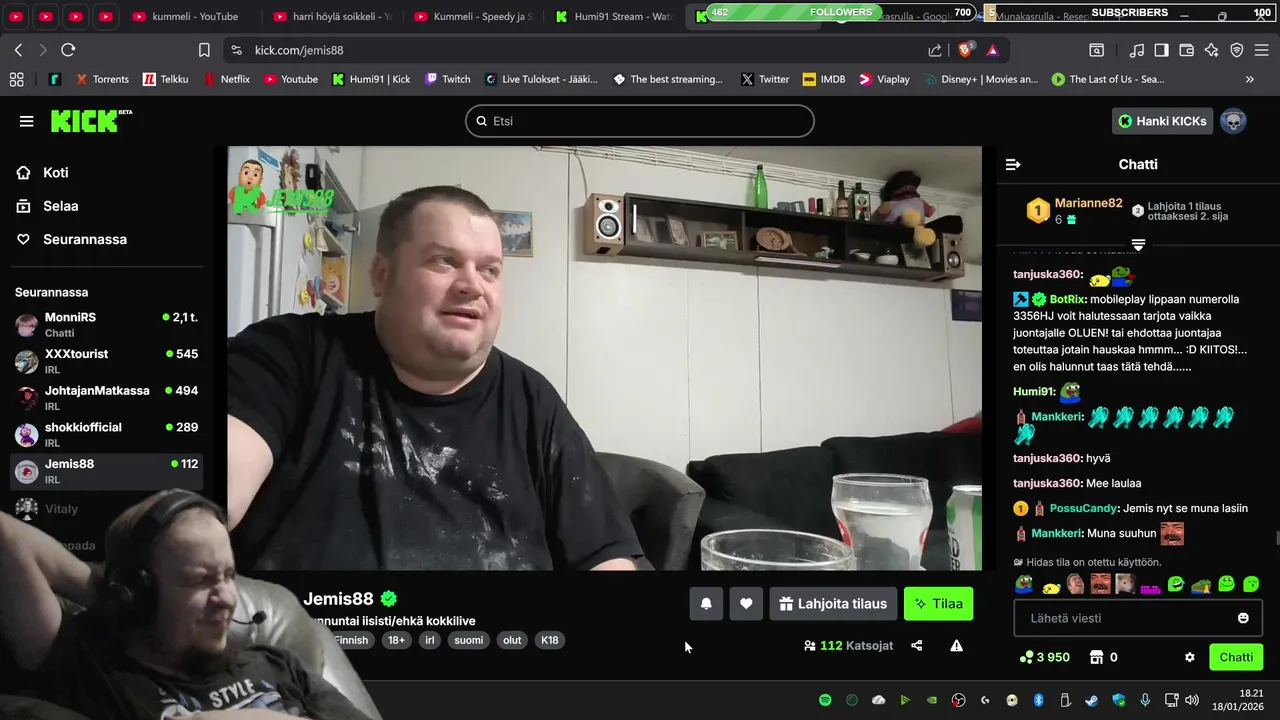Reload the page
Screen dimensions: 1280x720
click(x=68, y=50)
